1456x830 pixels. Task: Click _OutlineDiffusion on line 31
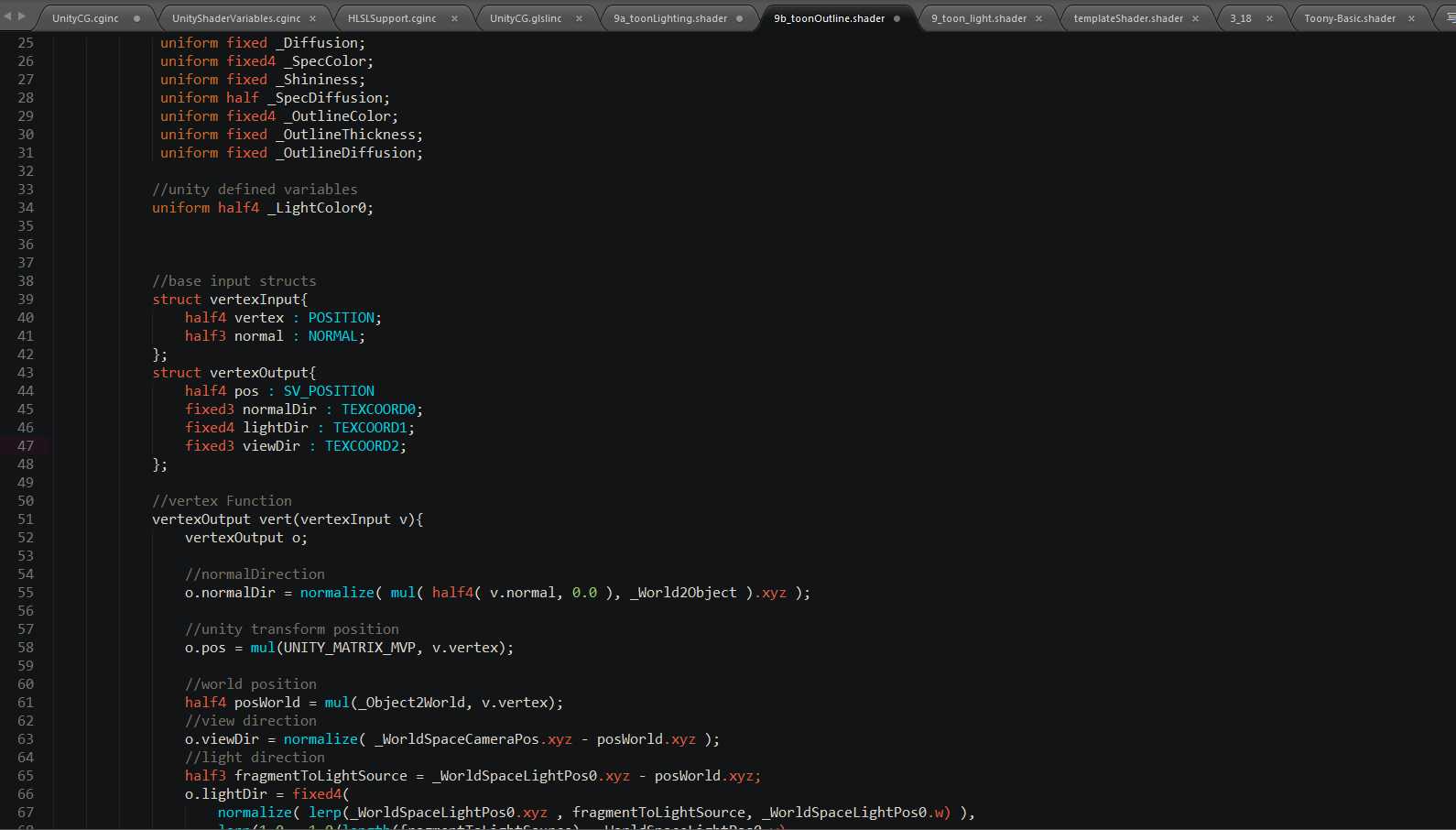click(x=345, y=153)
